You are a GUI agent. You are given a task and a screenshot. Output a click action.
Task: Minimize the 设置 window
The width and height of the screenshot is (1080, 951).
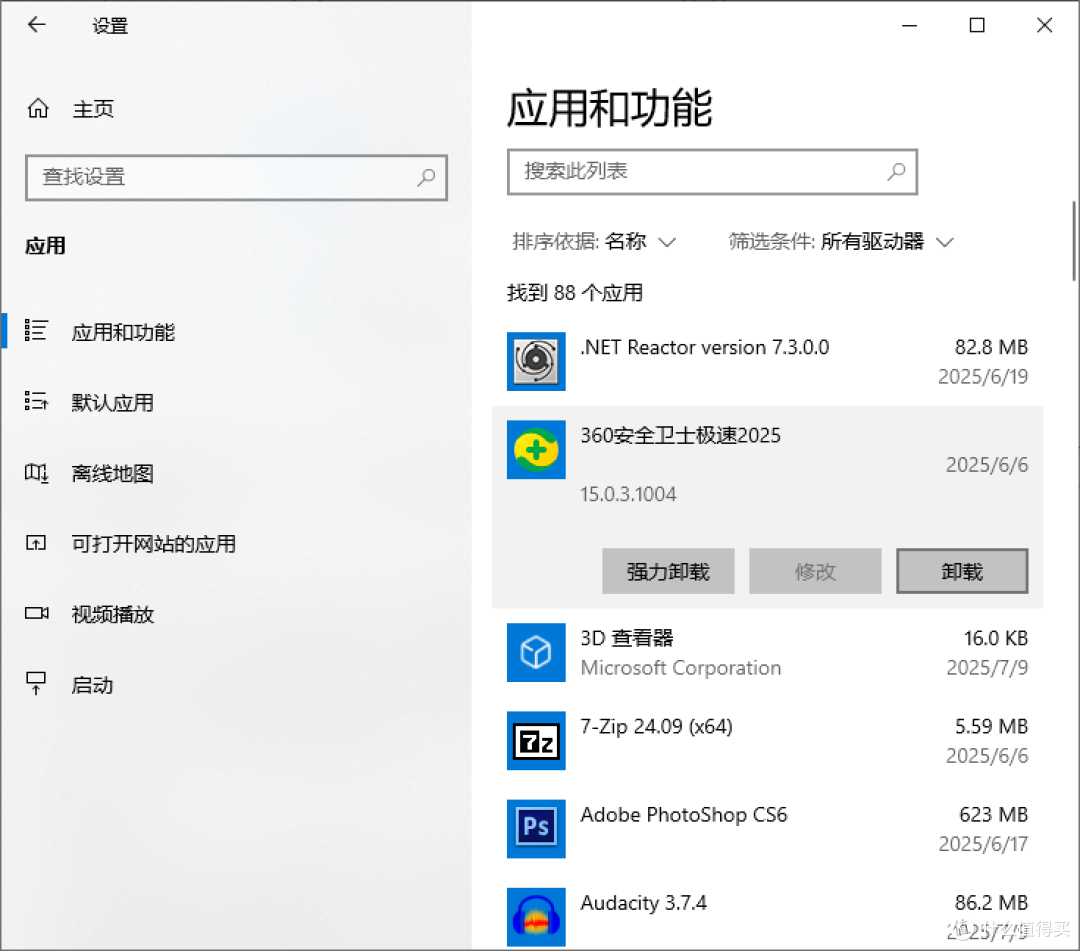coord(909,25)
